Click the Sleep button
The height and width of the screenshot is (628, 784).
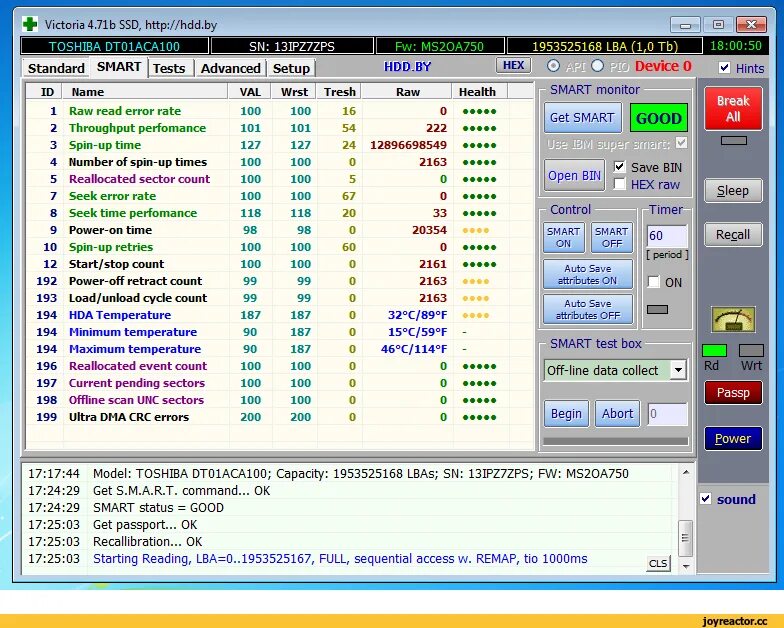[733, 190]
